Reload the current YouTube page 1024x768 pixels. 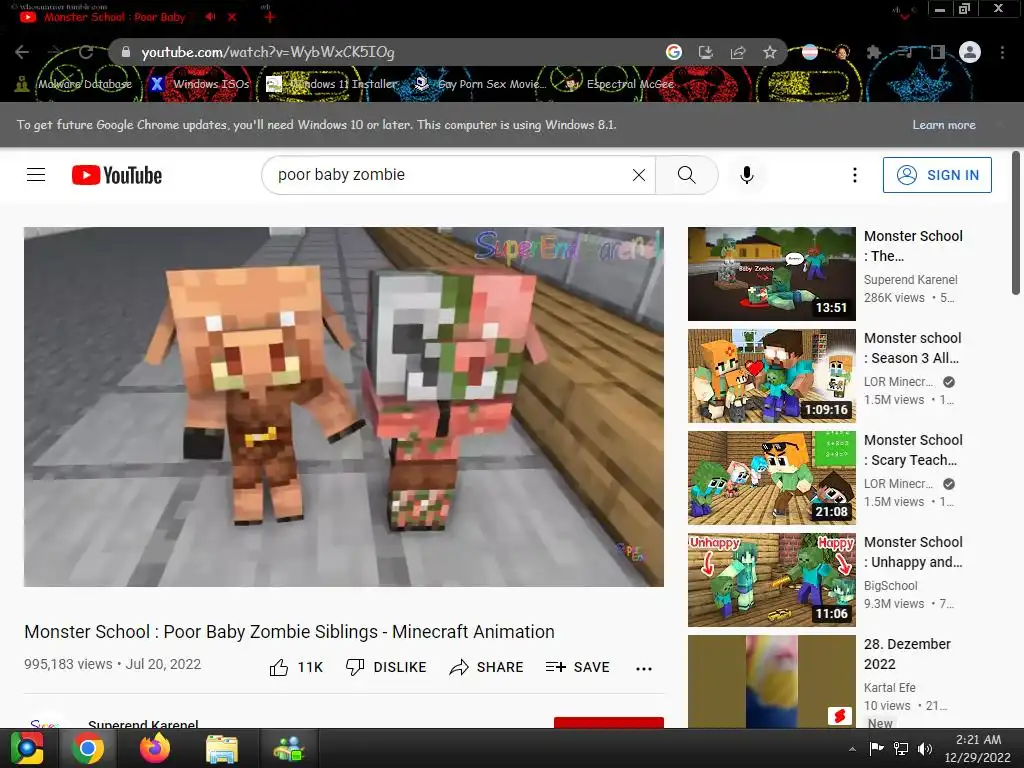(x=86, y=52)
